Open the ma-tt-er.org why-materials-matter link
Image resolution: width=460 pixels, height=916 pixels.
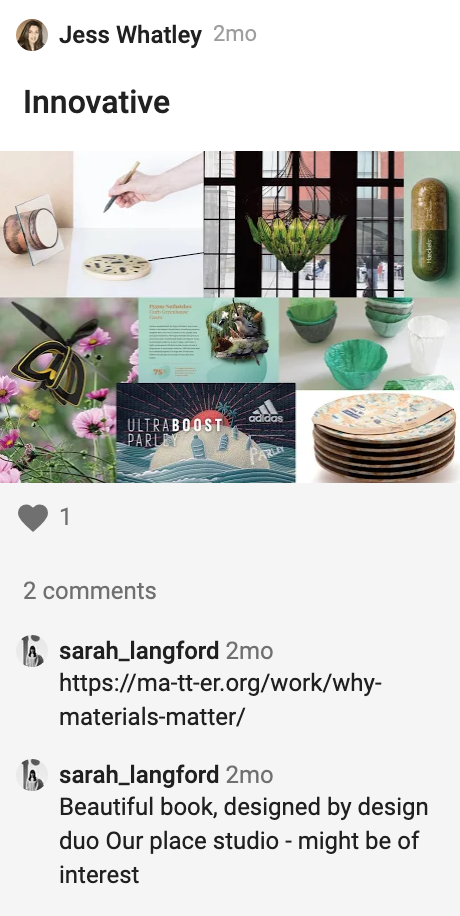(x=220, y=700)
